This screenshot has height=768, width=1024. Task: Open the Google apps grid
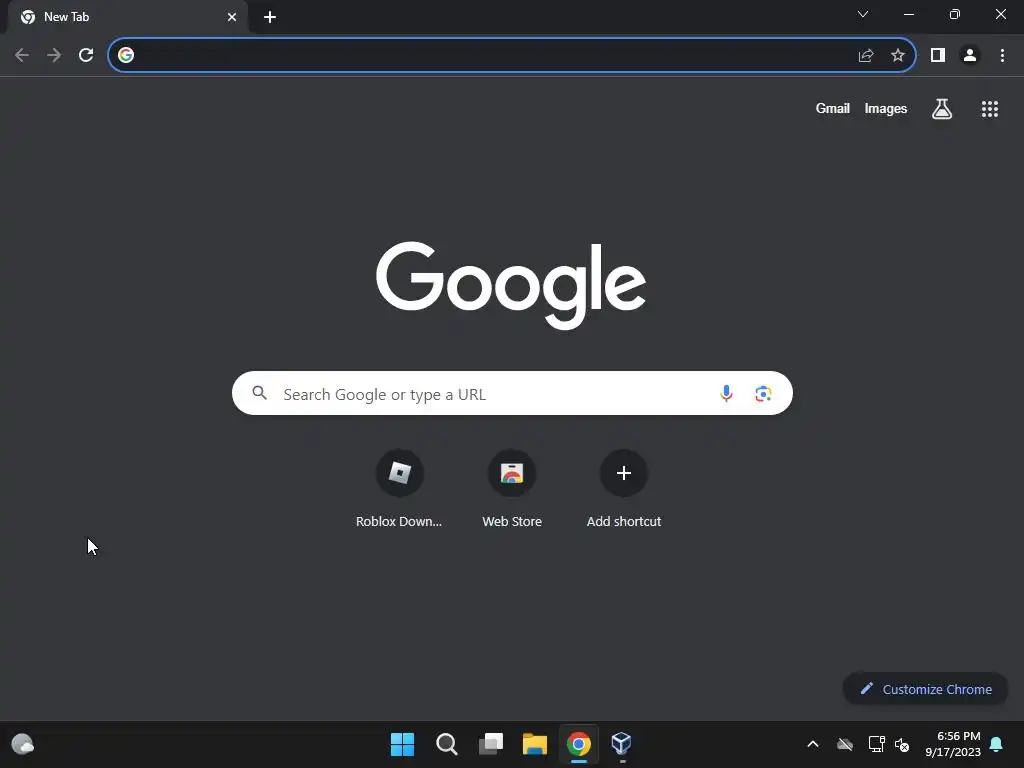click(990, 109)
